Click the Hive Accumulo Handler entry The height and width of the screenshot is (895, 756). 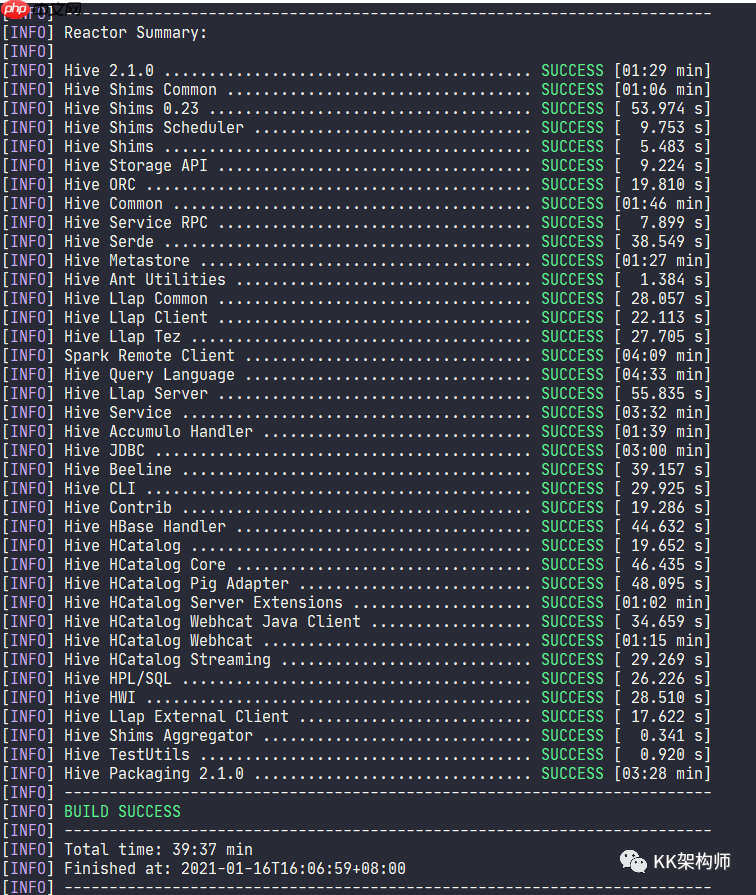158,432
